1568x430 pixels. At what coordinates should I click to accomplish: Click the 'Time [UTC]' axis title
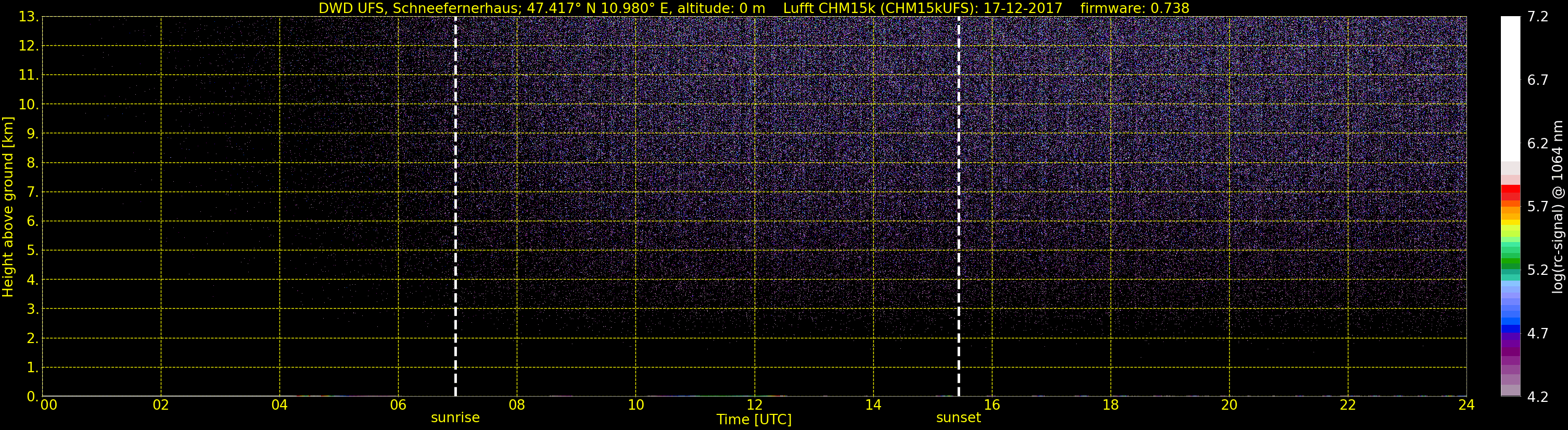(x=754, y=420)
